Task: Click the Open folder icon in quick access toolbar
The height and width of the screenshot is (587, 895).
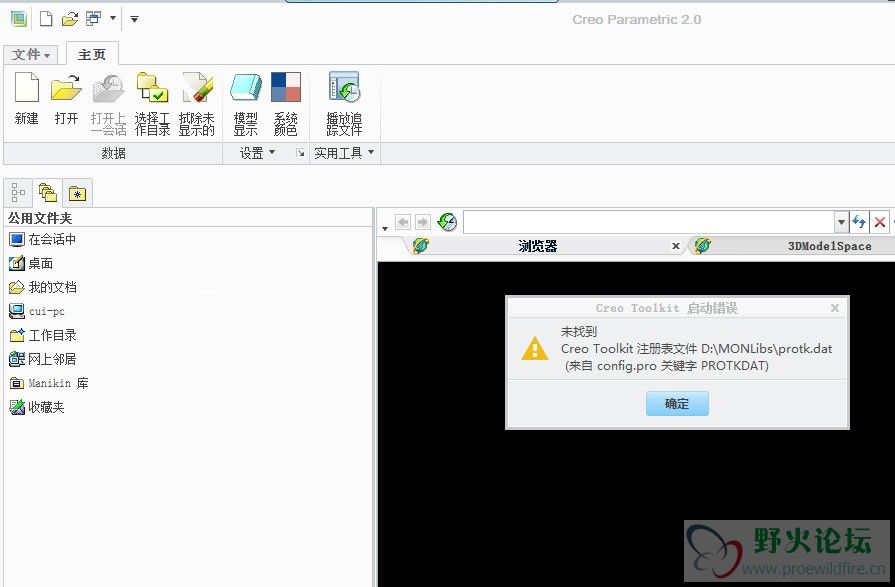Action: (x=70, y=19)
